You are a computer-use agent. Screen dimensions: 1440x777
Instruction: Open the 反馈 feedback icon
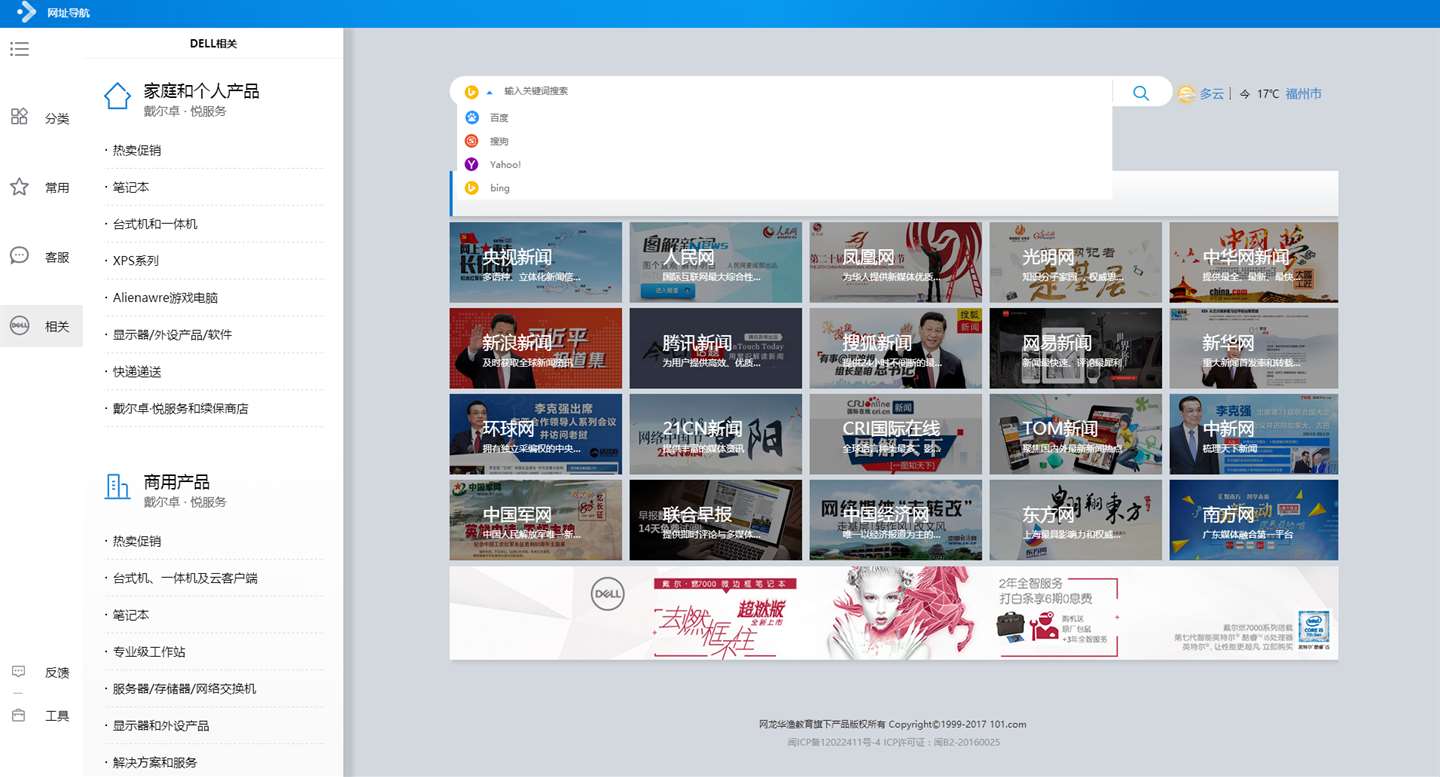[x=18, y=672]
